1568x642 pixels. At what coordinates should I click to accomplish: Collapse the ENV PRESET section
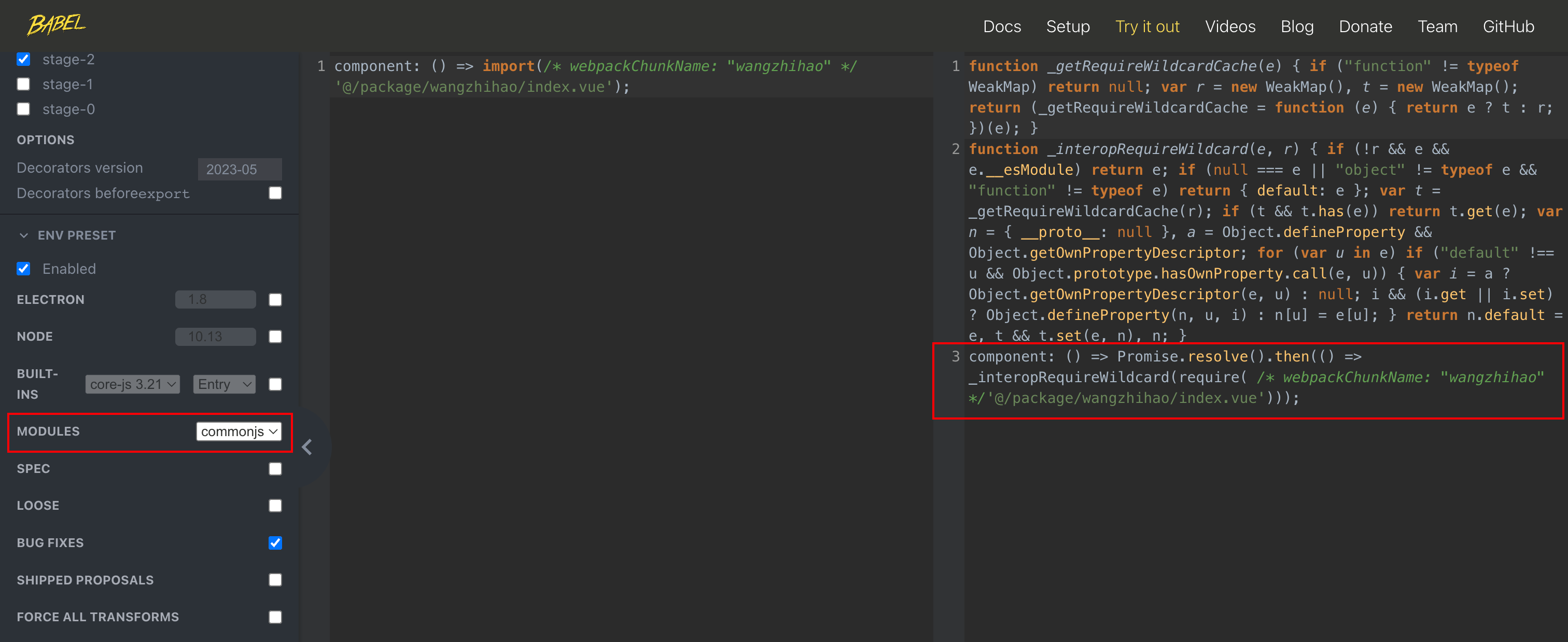pyautogui.click(x=24, y=235)
